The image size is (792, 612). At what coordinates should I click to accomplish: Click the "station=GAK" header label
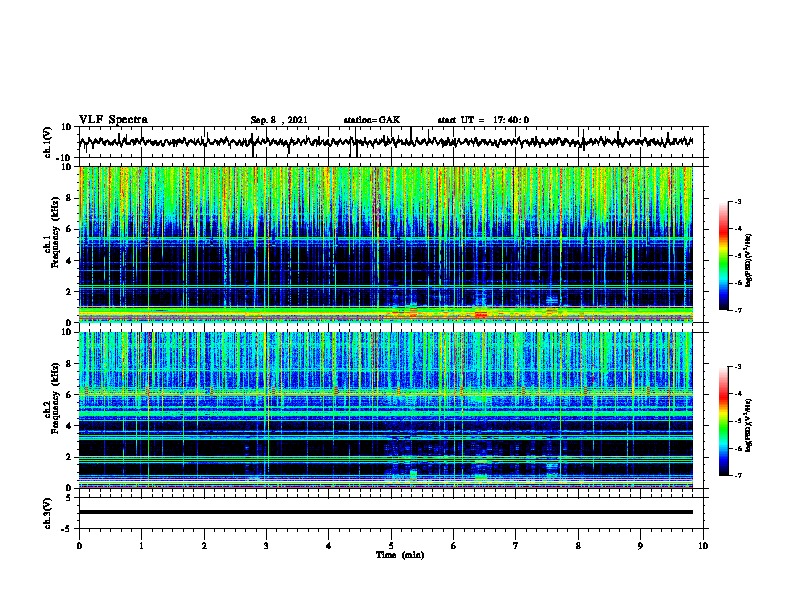click(x=372, y=120)
